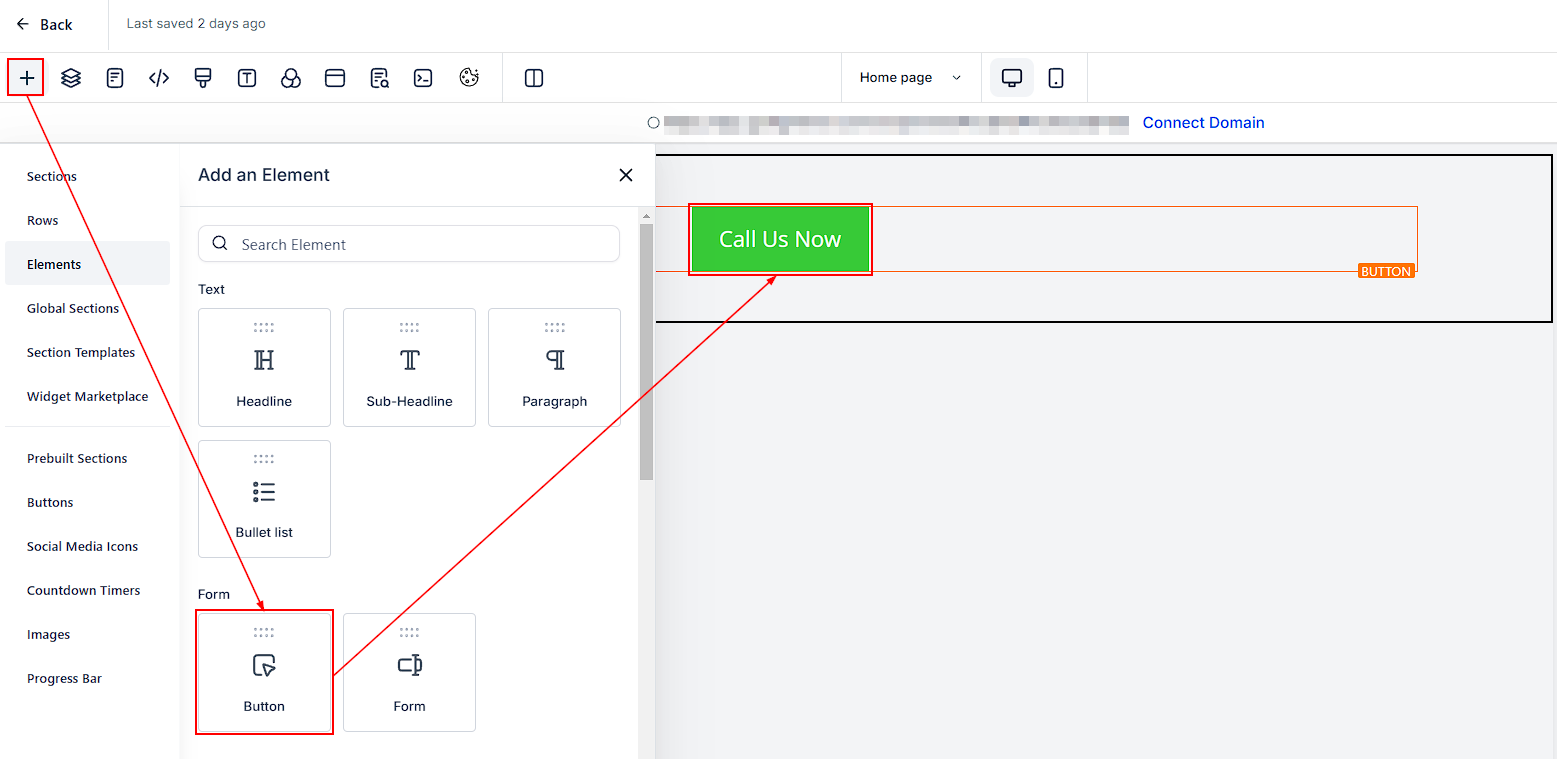The image size is (1557, 759).
Task: Expand the Home page dropdown
Action: [x=910, y=78]
